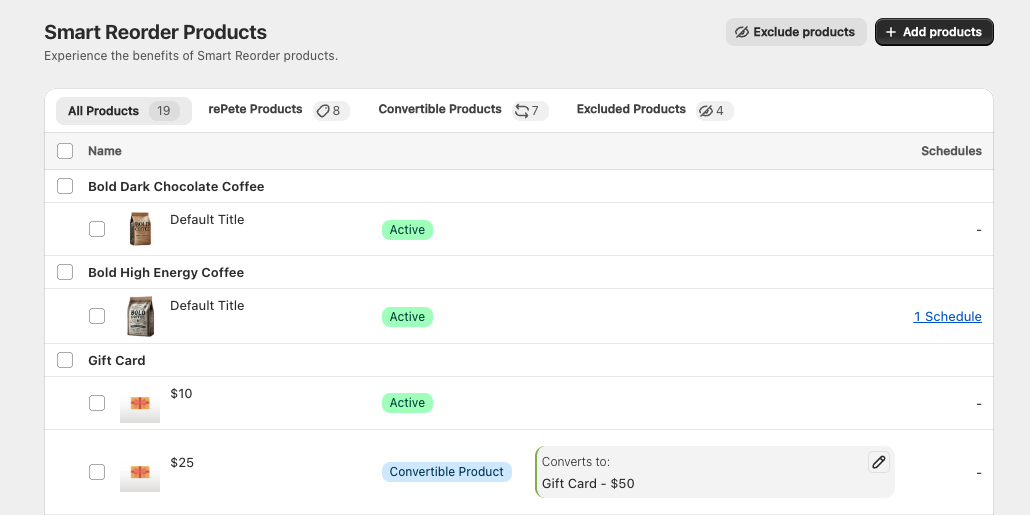Switch to the rePete Products tab

[x=279, y=110]
